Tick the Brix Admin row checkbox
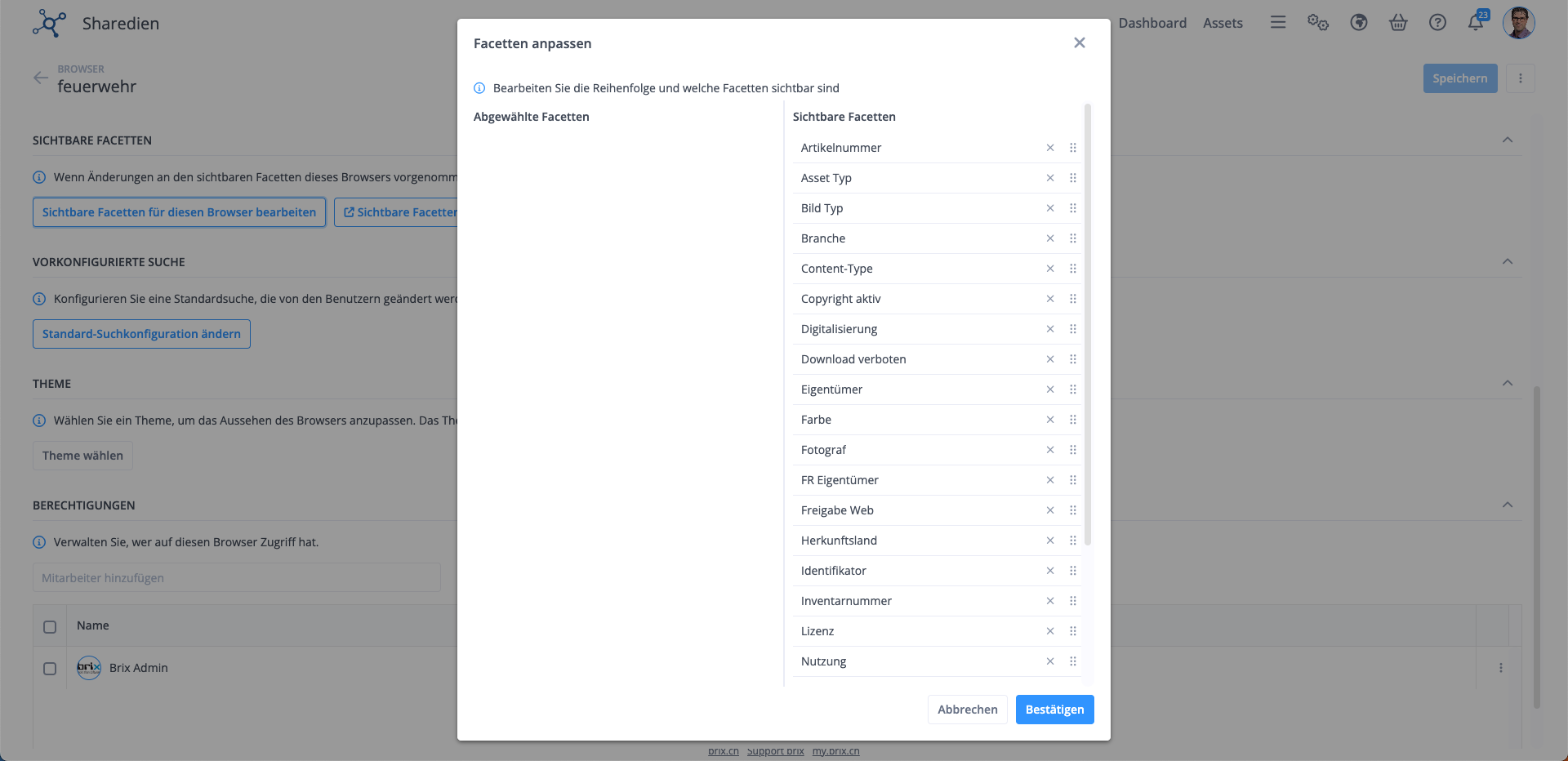 (x=50, y=669)
